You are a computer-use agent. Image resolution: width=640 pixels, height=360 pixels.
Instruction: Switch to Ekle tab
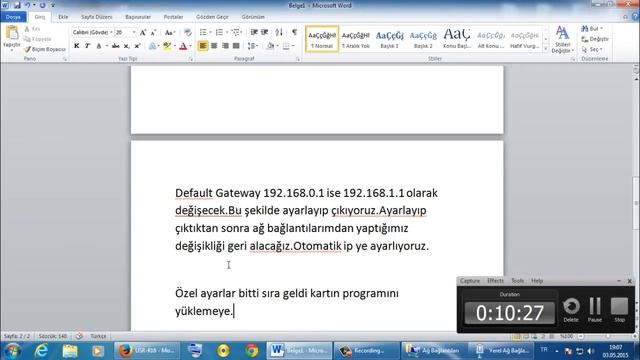pos(63,17)
